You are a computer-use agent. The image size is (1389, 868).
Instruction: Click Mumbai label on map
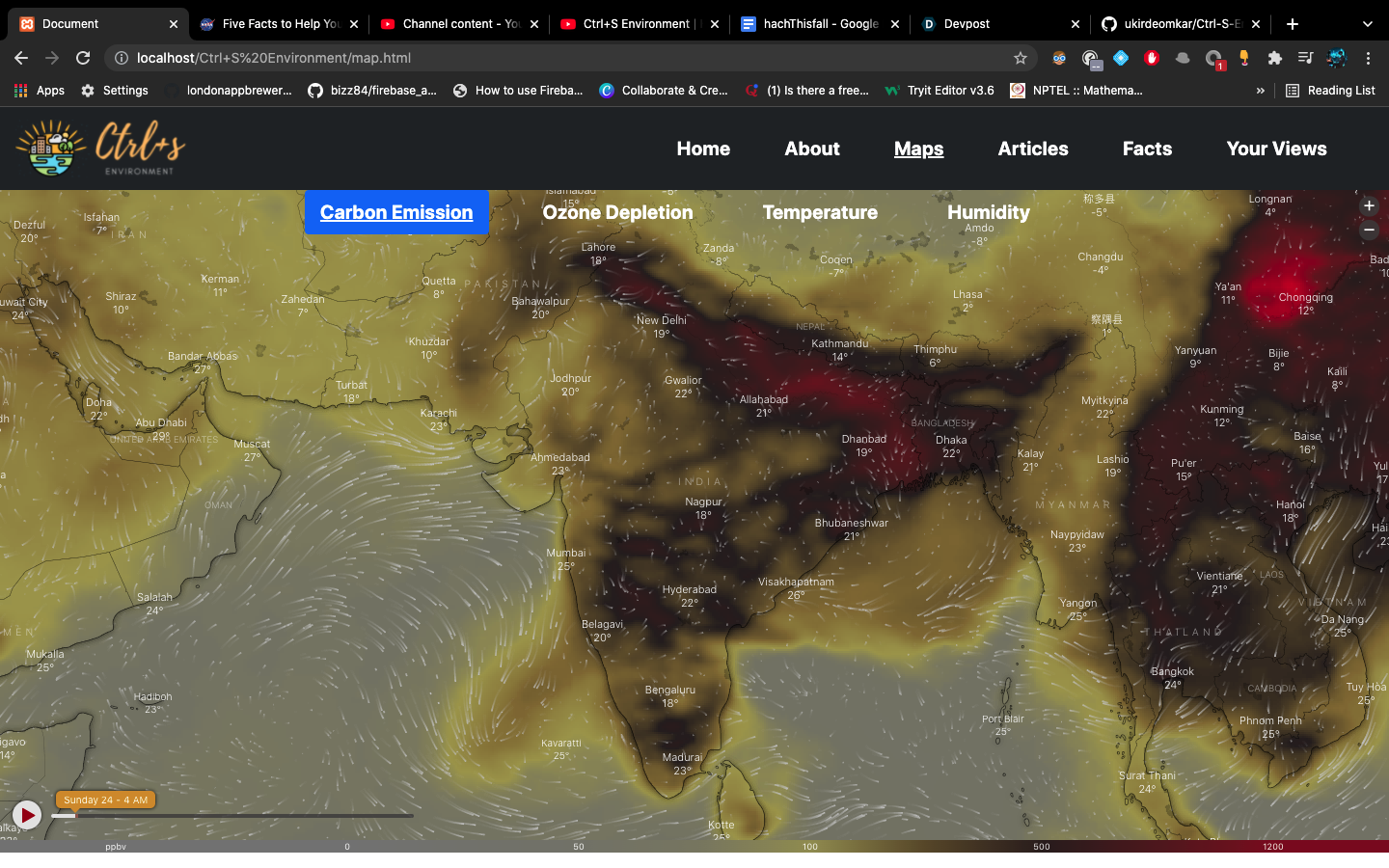pyautogui.click(x=566, y=553)
